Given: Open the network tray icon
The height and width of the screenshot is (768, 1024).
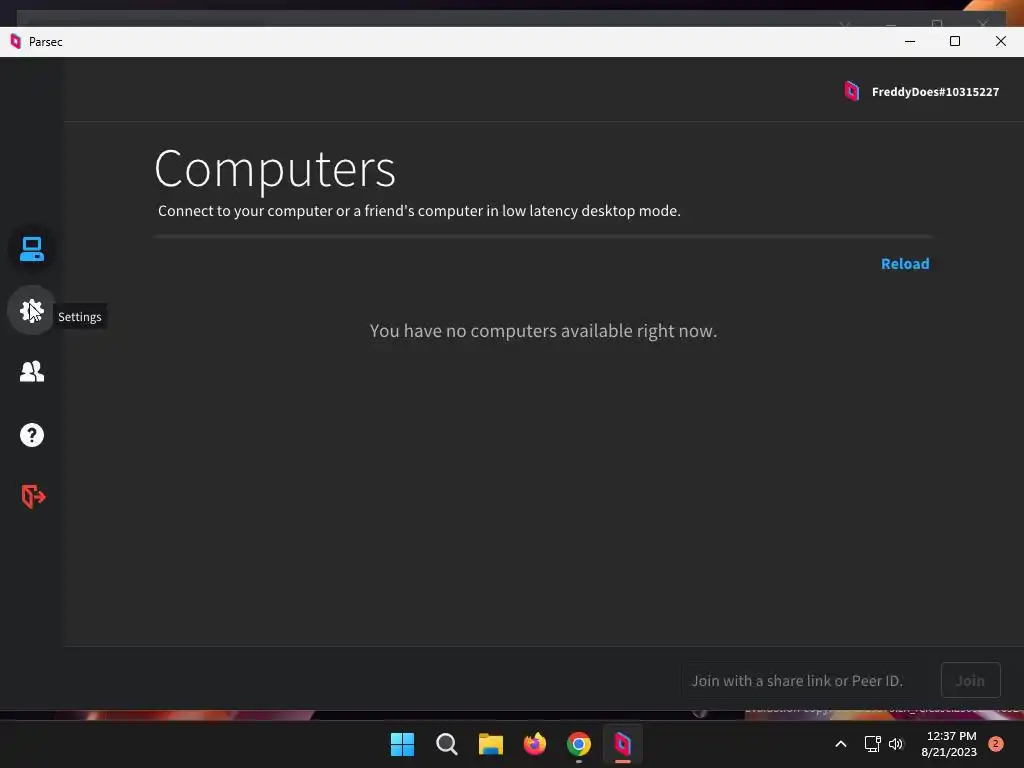Looking at the screenshot, I should 872,744.
